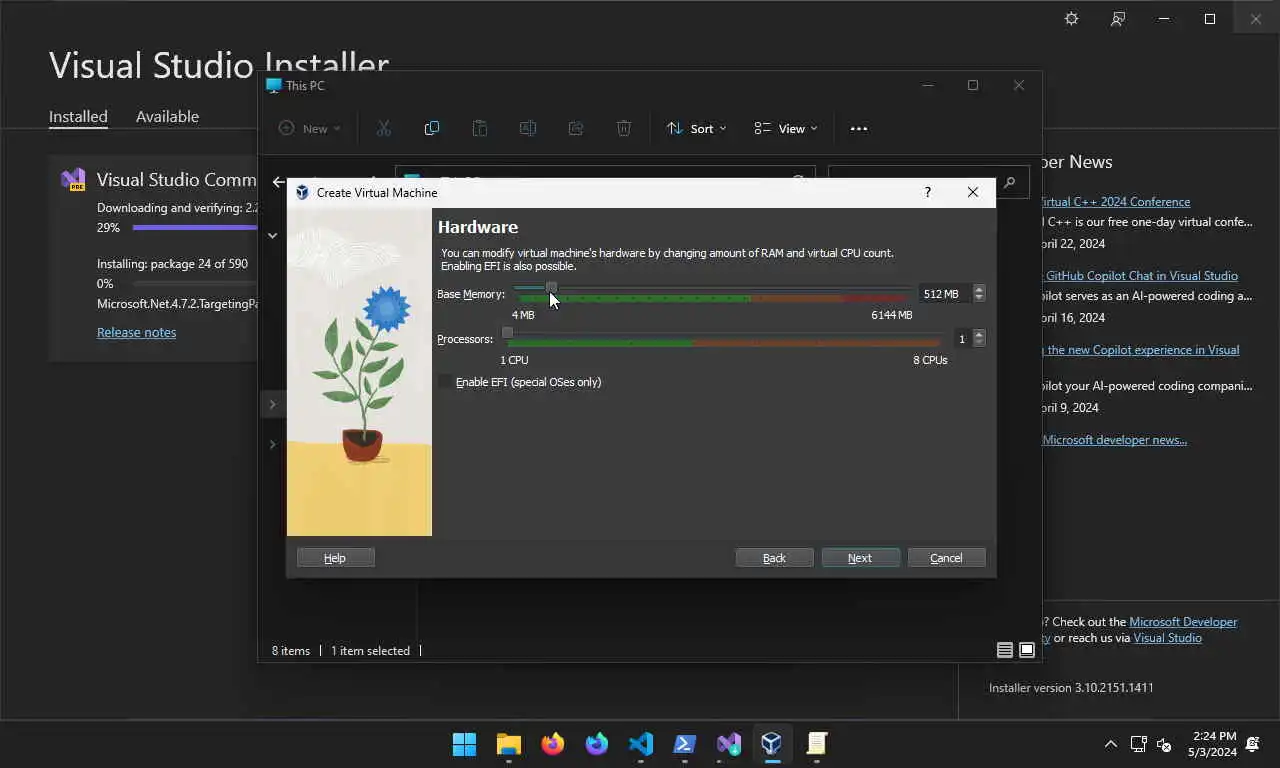The image size is (1280, 768).
Task: Open the New dropdown in This PC
Action: click(310, 128)
